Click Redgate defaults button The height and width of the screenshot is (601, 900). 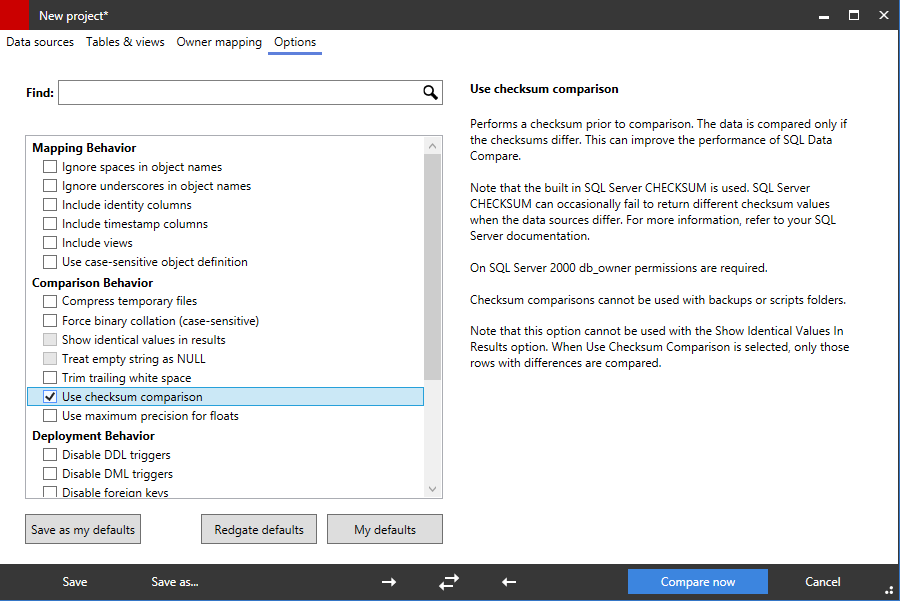(259, 530)
